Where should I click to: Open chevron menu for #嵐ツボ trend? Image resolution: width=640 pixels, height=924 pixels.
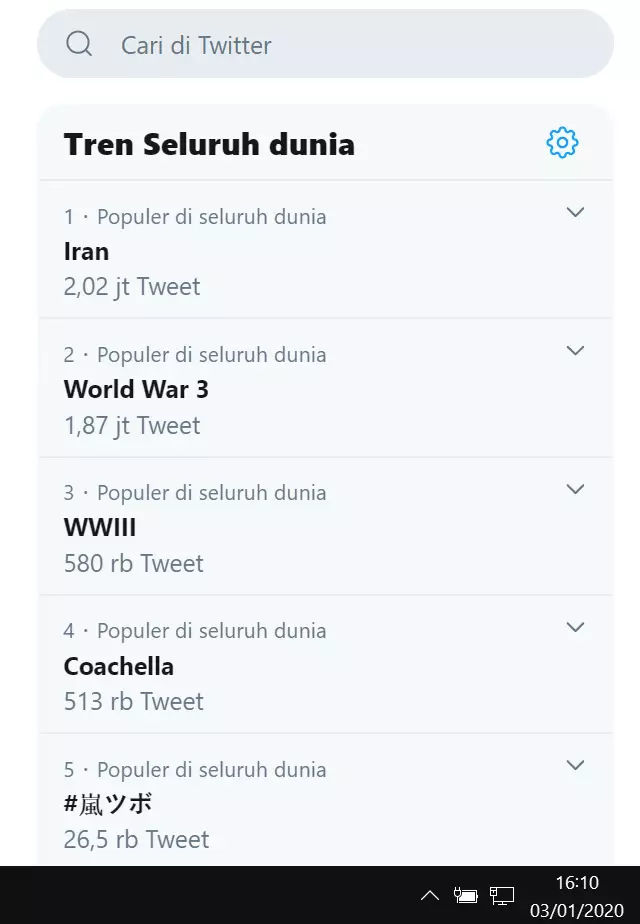tap(575, 765)
